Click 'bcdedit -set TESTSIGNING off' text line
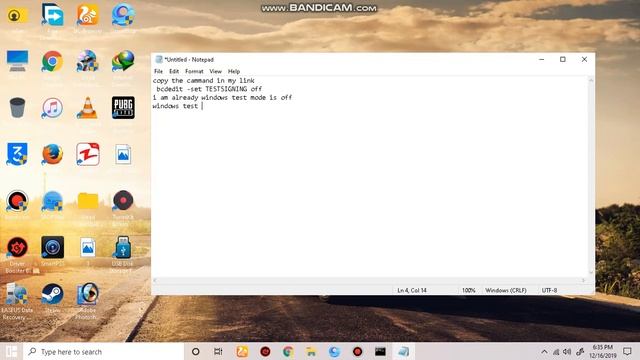Image resolution: width=640 pixels, height=360 pixels. 209,89
